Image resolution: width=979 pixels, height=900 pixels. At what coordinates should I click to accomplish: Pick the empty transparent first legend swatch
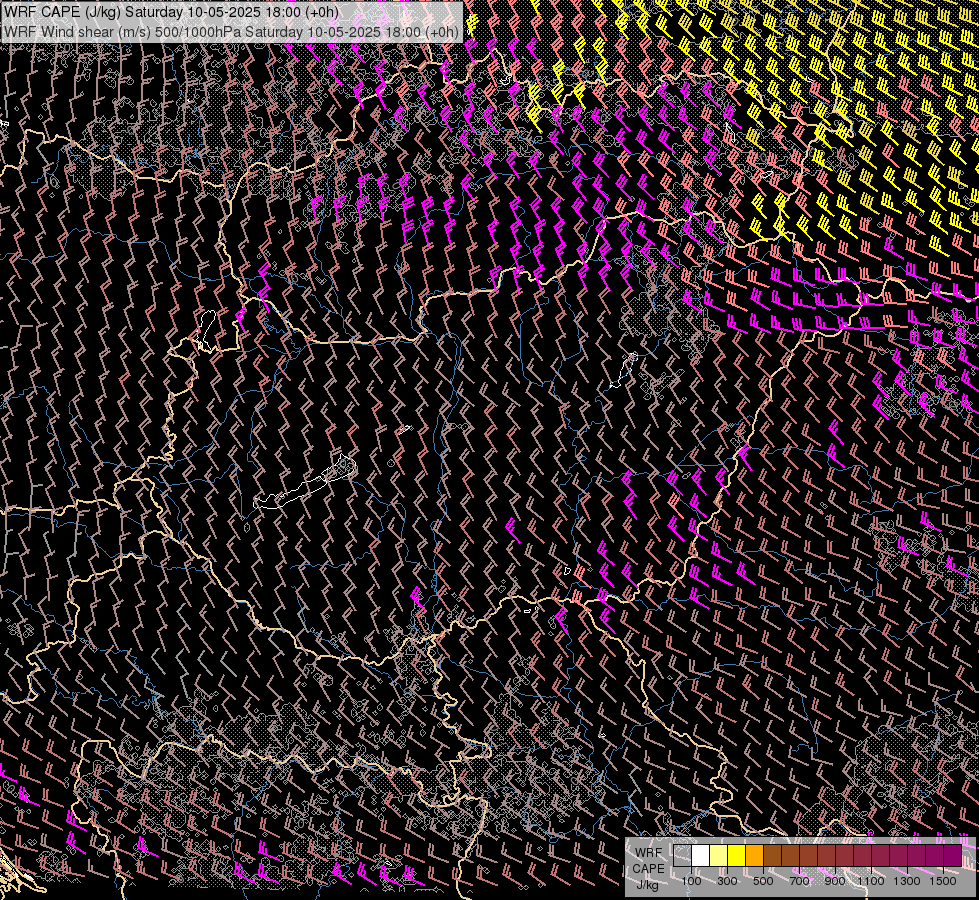[x=682, y=856]
